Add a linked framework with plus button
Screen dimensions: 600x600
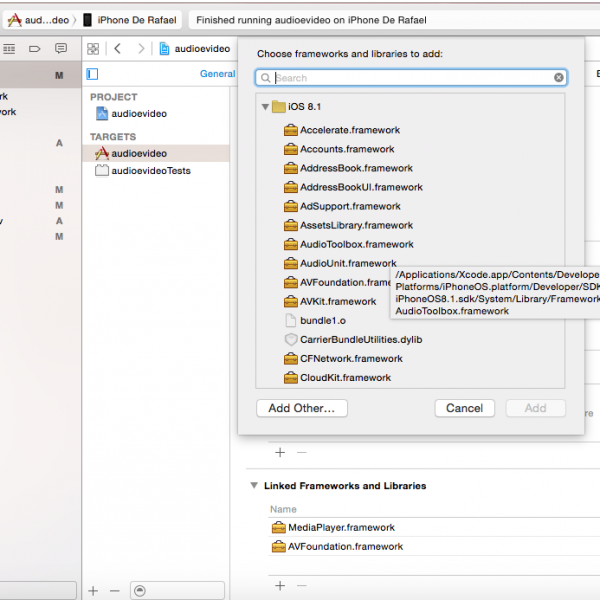tap(280, 586)
